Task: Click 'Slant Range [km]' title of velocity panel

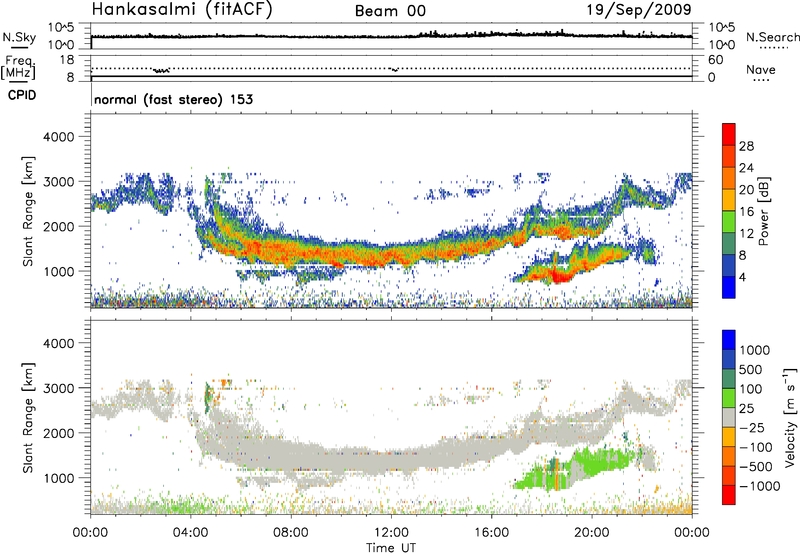Action: (28, 417)
